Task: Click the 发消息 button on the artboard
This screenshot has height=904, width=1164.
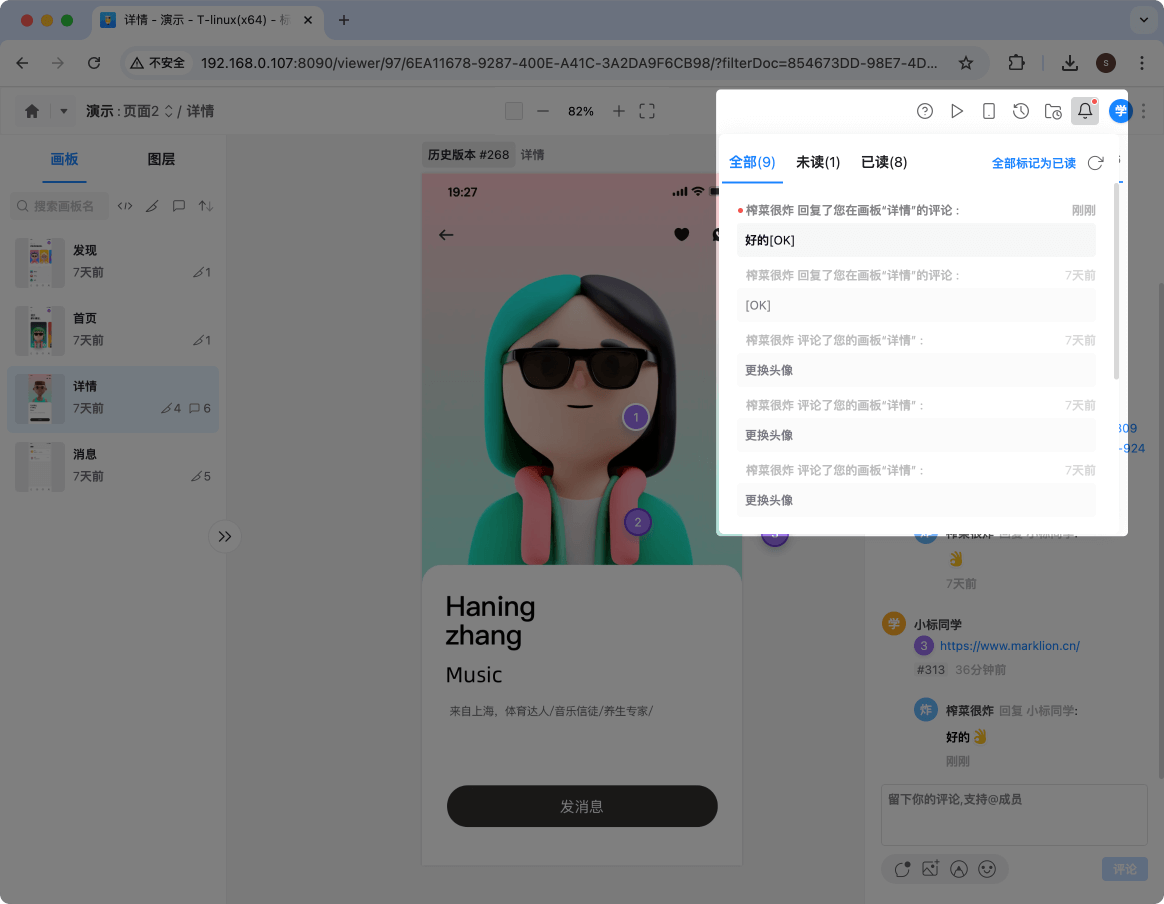Action: point(582,806)
